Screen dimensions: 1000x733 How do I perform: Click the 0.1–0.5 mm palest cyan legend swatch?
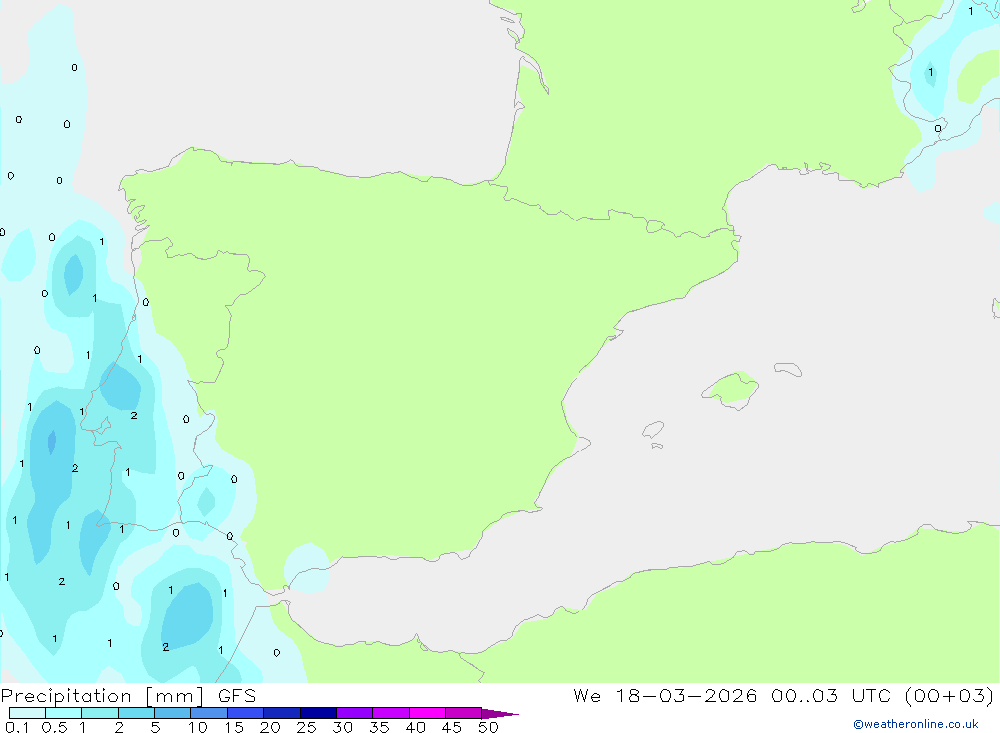(27, 713)
